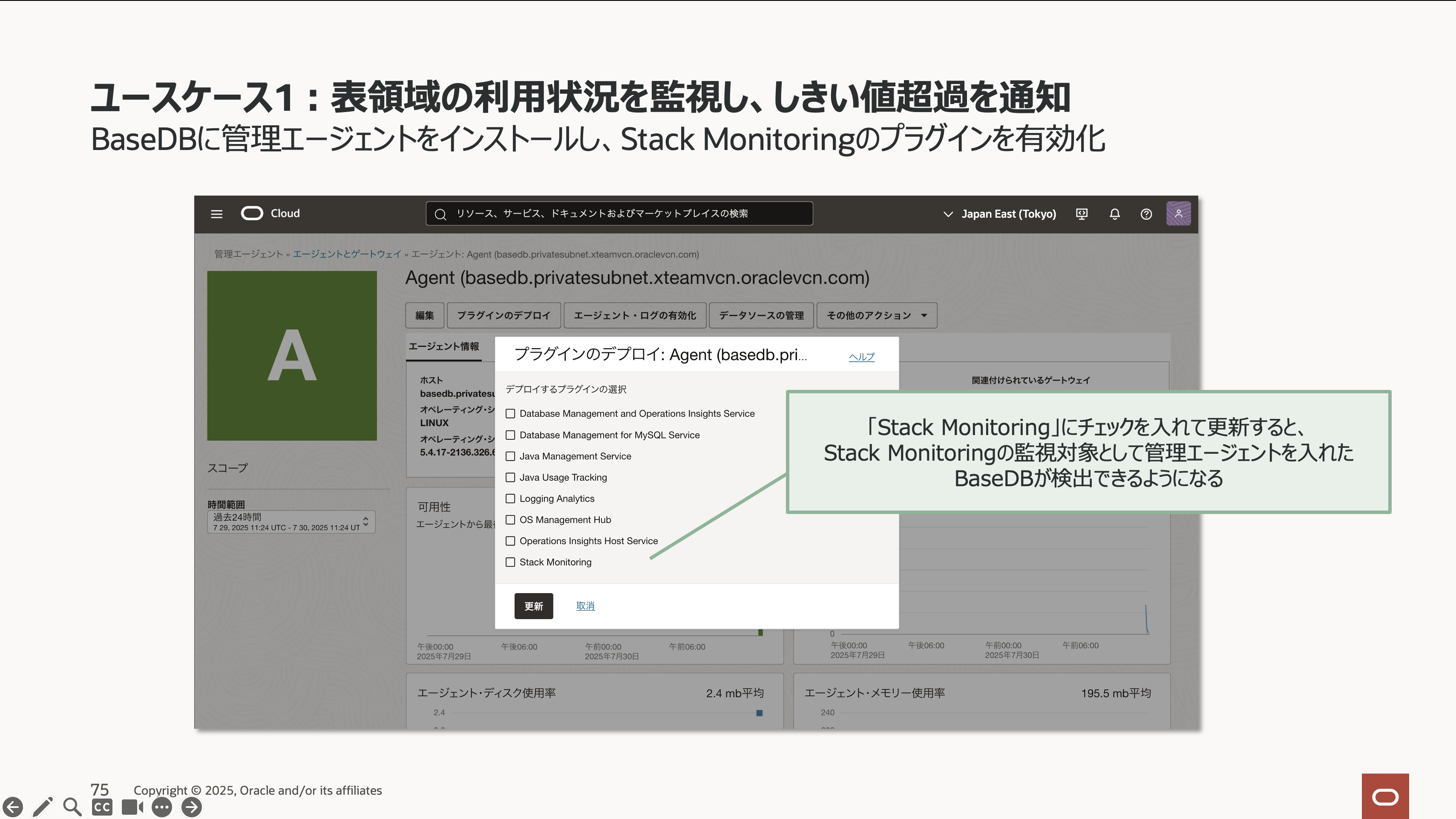
Task: Open the help question mark icon
Action: pos(1146,213)
